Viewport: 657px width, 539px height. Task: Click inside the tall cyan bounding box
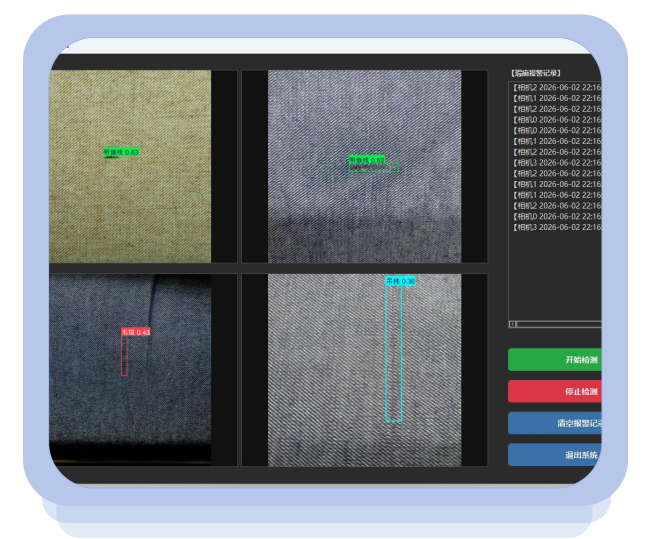(x=394, y=353)
